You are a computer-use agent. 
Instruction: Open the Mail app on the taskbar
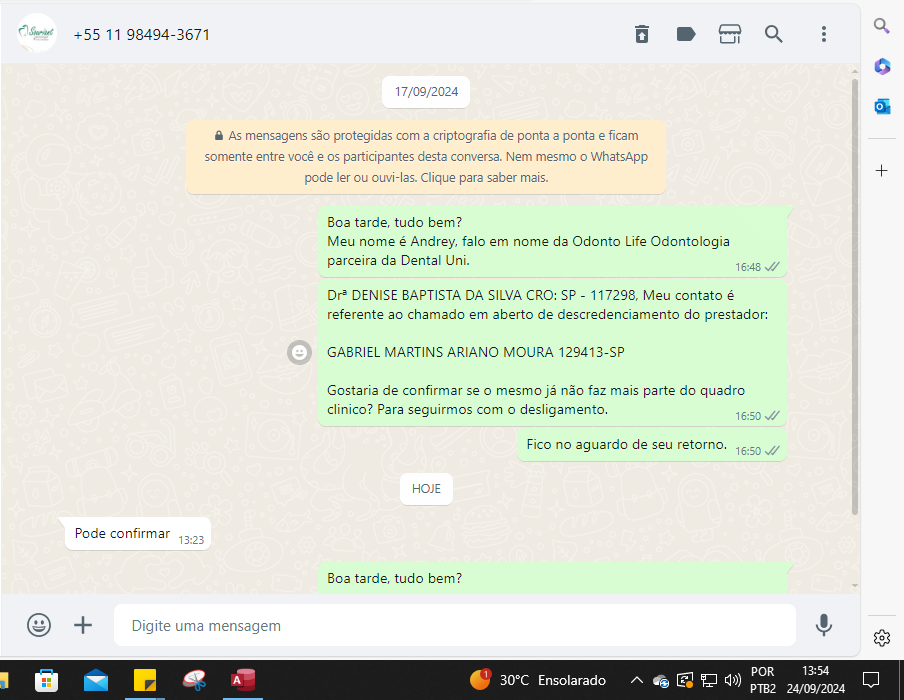96,680
